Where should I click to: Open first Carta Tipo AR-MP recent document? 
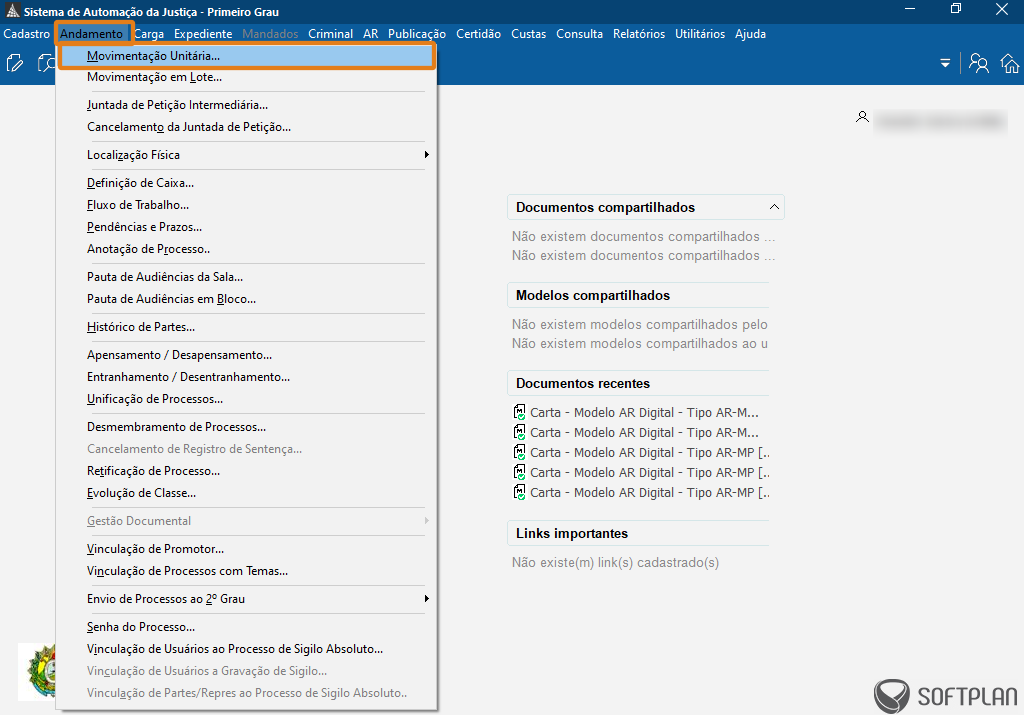(641, 453)
